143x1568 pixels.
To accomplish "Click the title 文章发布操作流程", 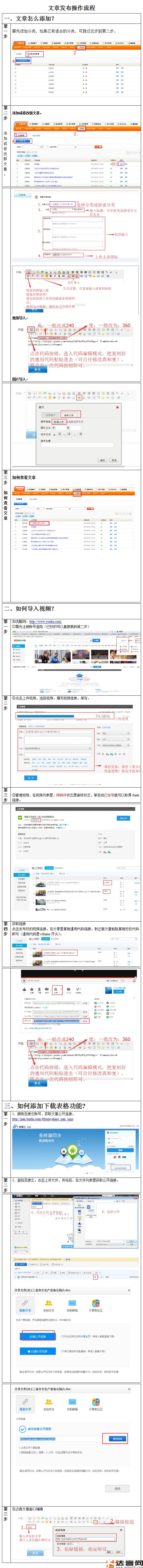I will [72, 8].
